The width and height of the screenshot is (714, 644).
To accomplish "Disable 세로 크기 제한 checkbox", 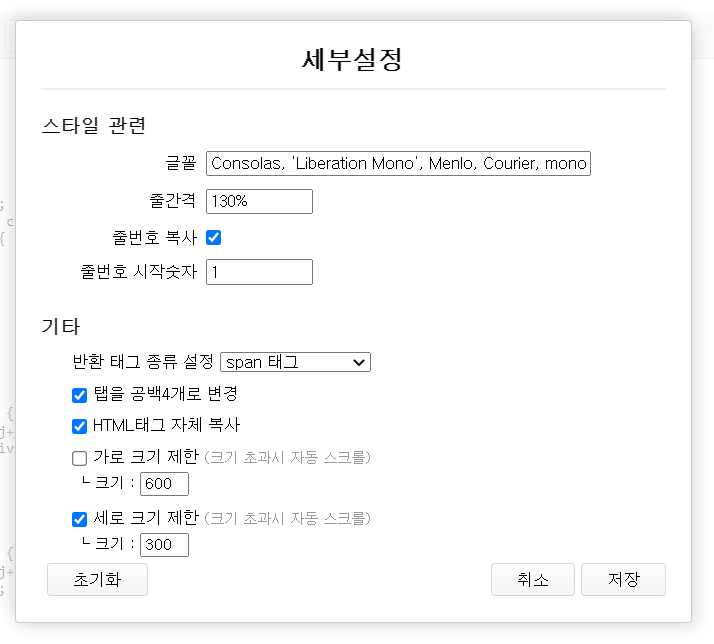I will coord(79,519).
